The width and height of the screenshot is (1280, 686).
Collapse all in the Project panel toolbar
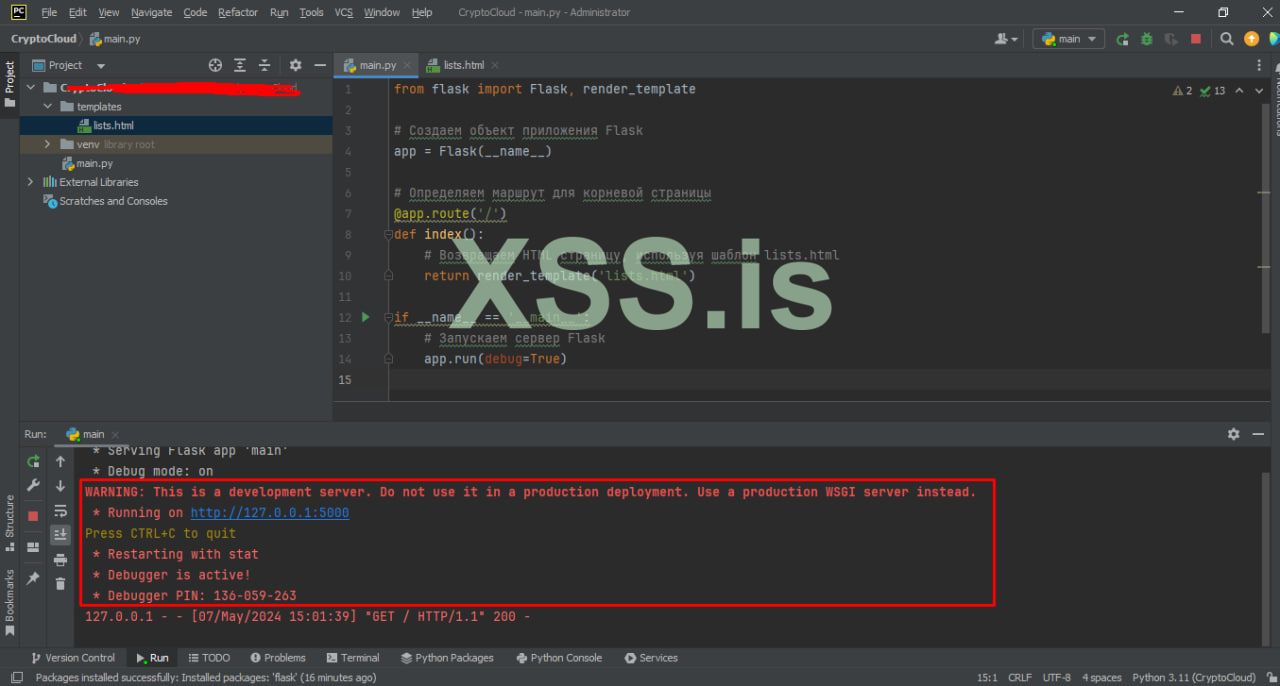pyautogui.click(x=264, y=65)
